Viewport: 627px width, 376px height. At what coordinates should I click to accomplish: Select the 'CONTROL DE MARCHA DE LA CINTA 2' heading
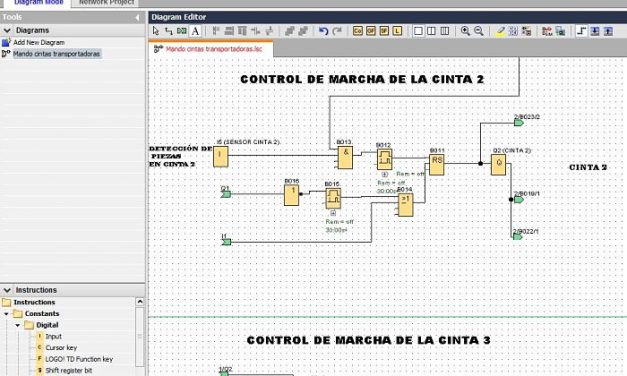362,79
